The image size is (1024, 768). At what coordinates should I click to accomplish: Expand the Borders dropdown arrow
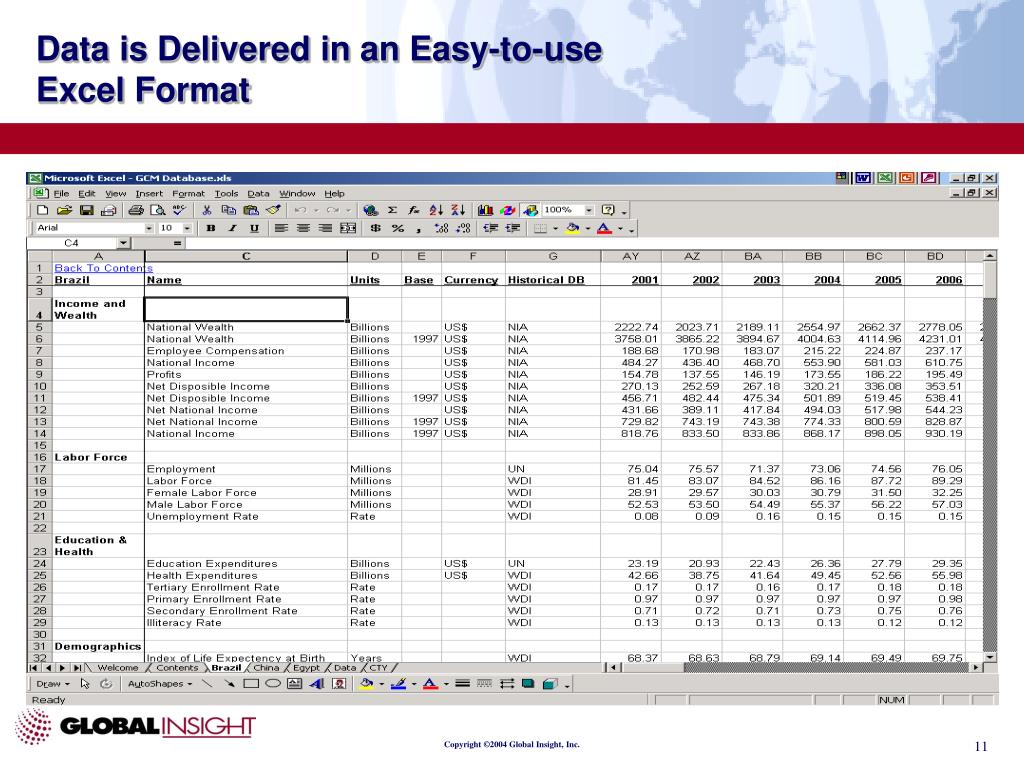555,228
